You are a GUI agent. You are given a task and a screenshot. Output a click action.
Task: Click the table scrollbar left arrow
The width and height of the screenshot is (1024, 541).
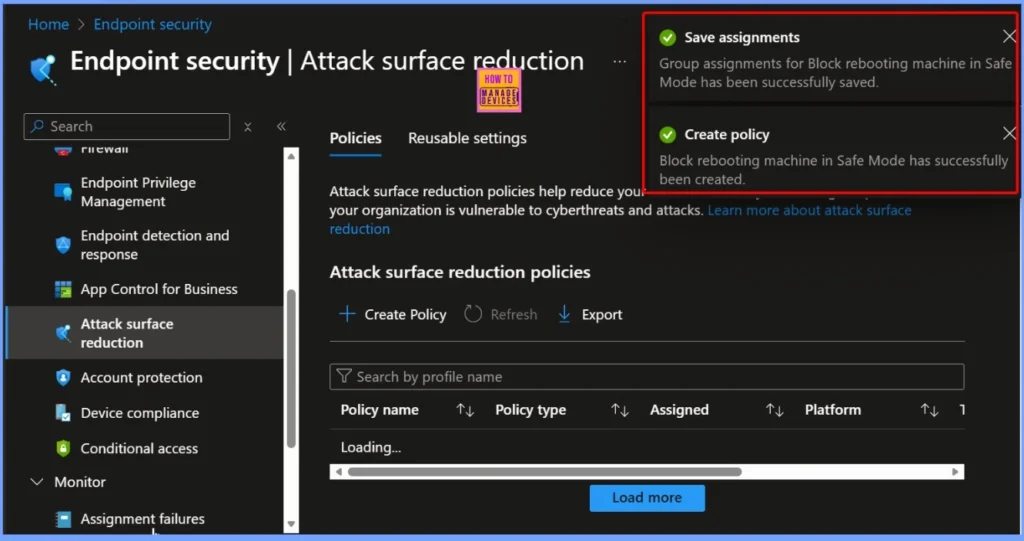[x=338, y=472]
